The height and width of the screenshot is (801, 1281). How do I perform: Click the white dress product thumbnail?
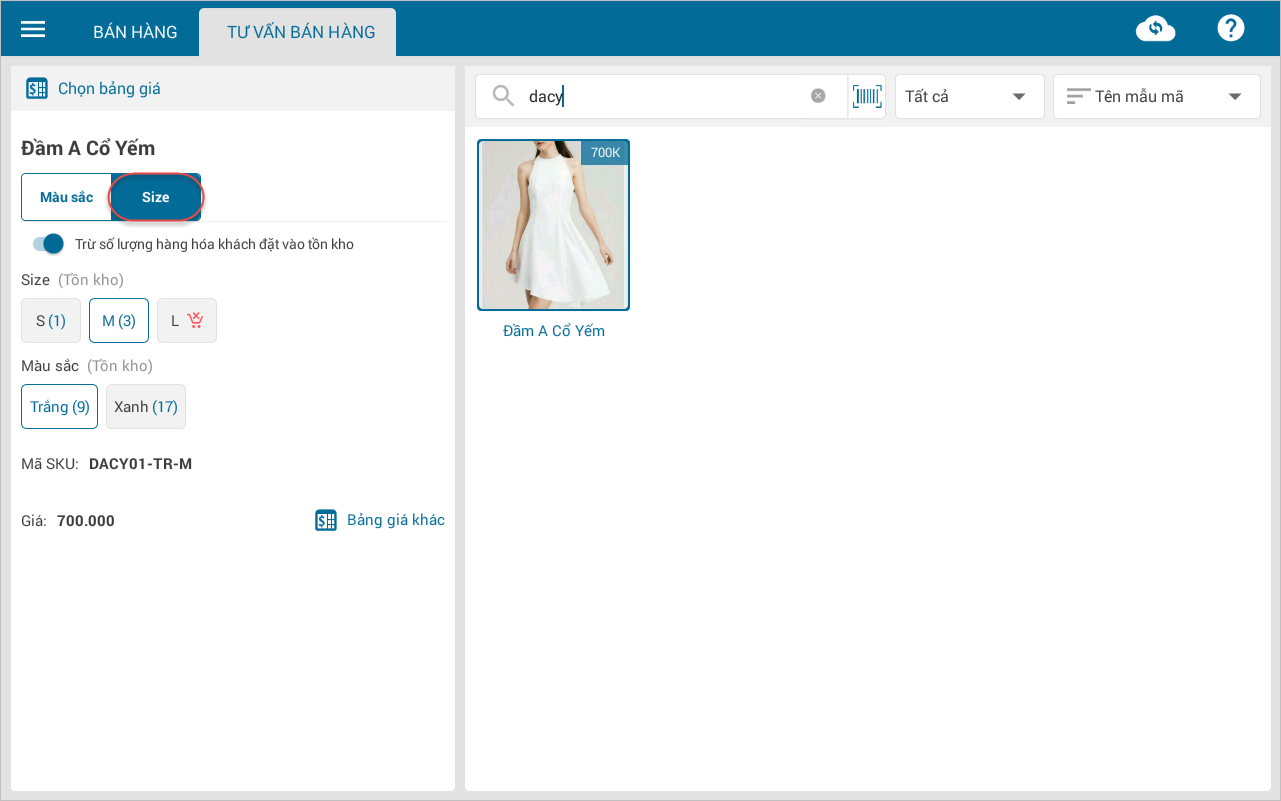coord(554,225)
